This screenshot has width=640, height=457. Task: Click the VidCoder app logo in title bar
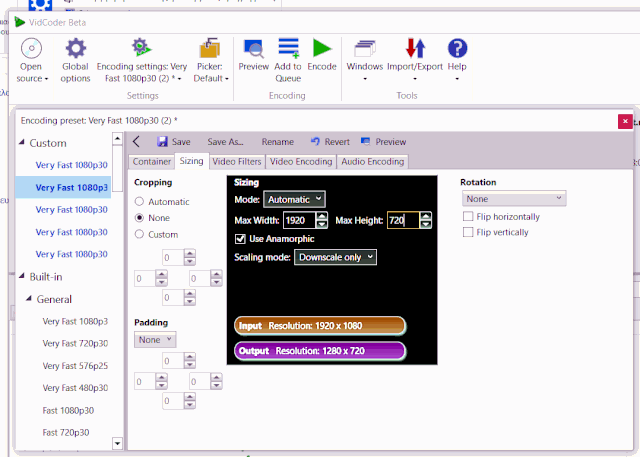click(19, 22)
